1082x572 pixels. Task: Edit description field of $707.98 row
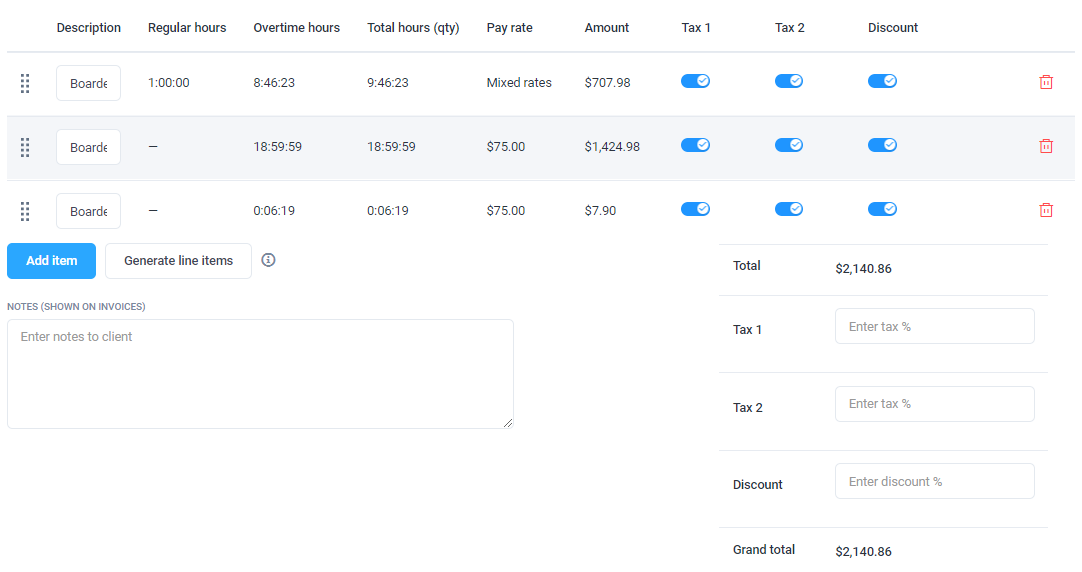88,83
